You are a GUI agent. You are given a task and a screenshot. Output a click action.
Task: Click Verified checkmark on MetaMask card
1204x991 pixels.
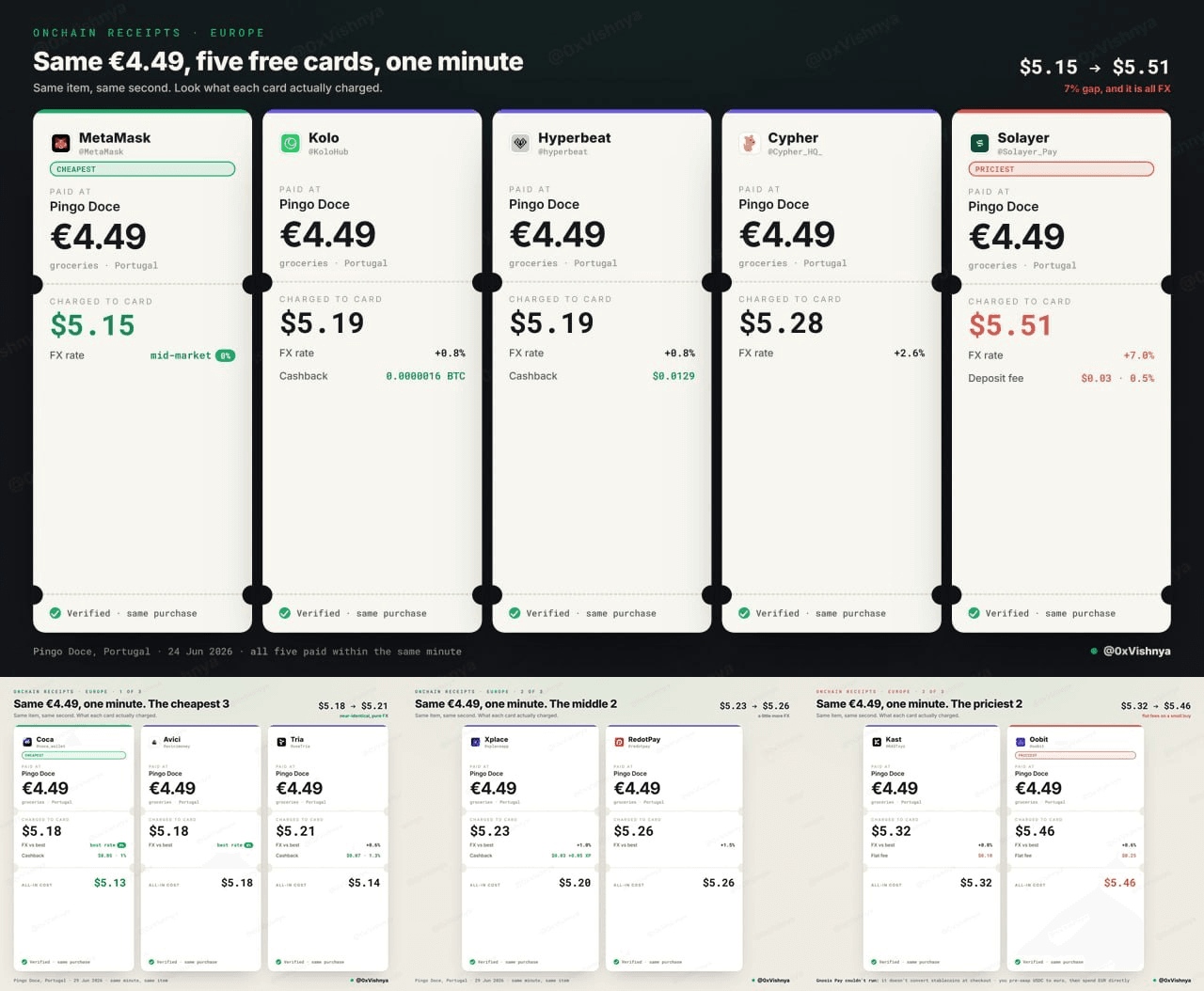[55, 613]
